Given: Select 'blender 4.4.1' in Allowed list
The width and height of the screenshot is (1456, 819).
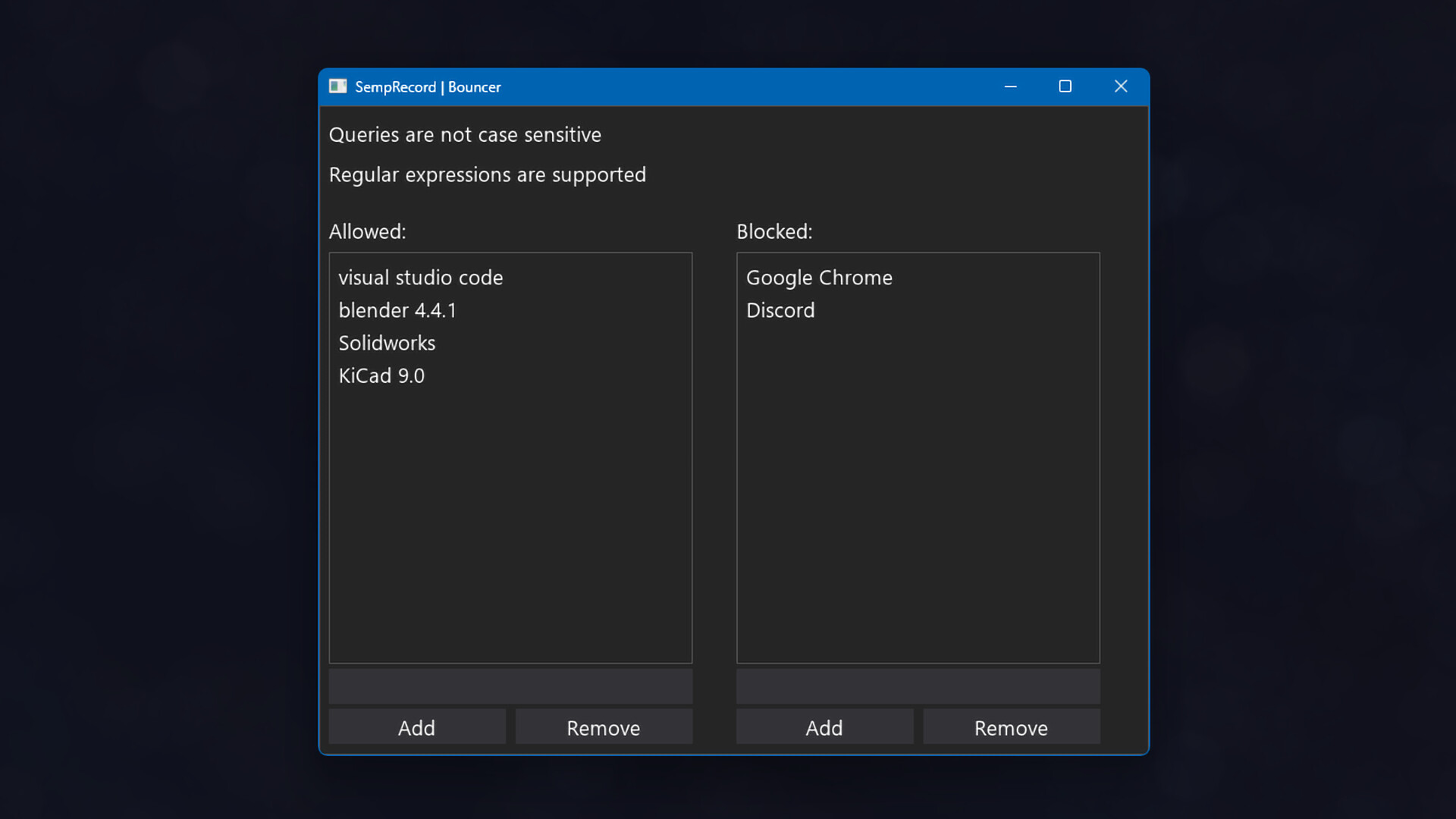Looking at the screenshot, I should [397, 310].
